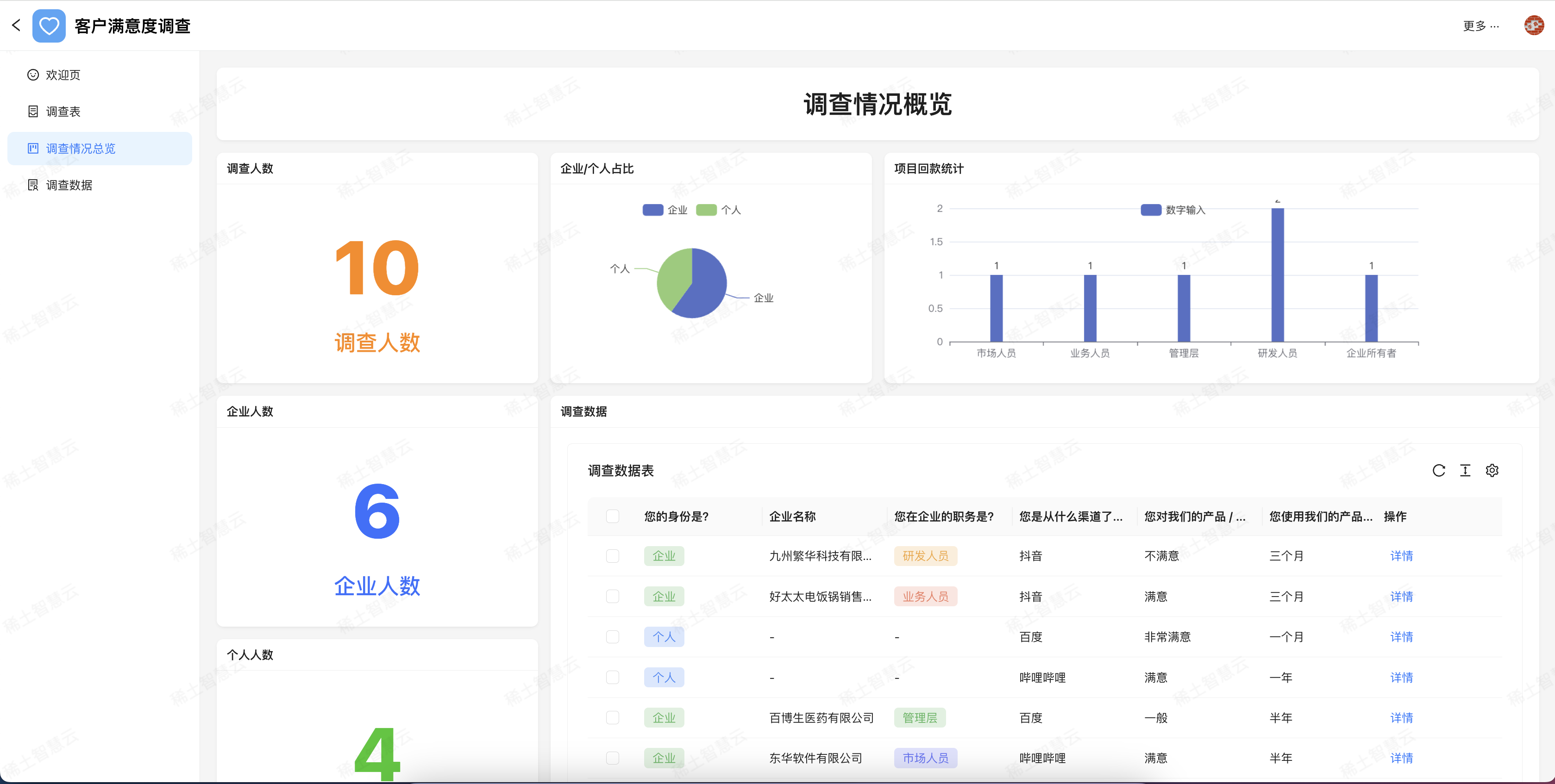Open 调查表 in the sidebar
The width and height of the screenshot is (1555, 784).
pos(63,112)
